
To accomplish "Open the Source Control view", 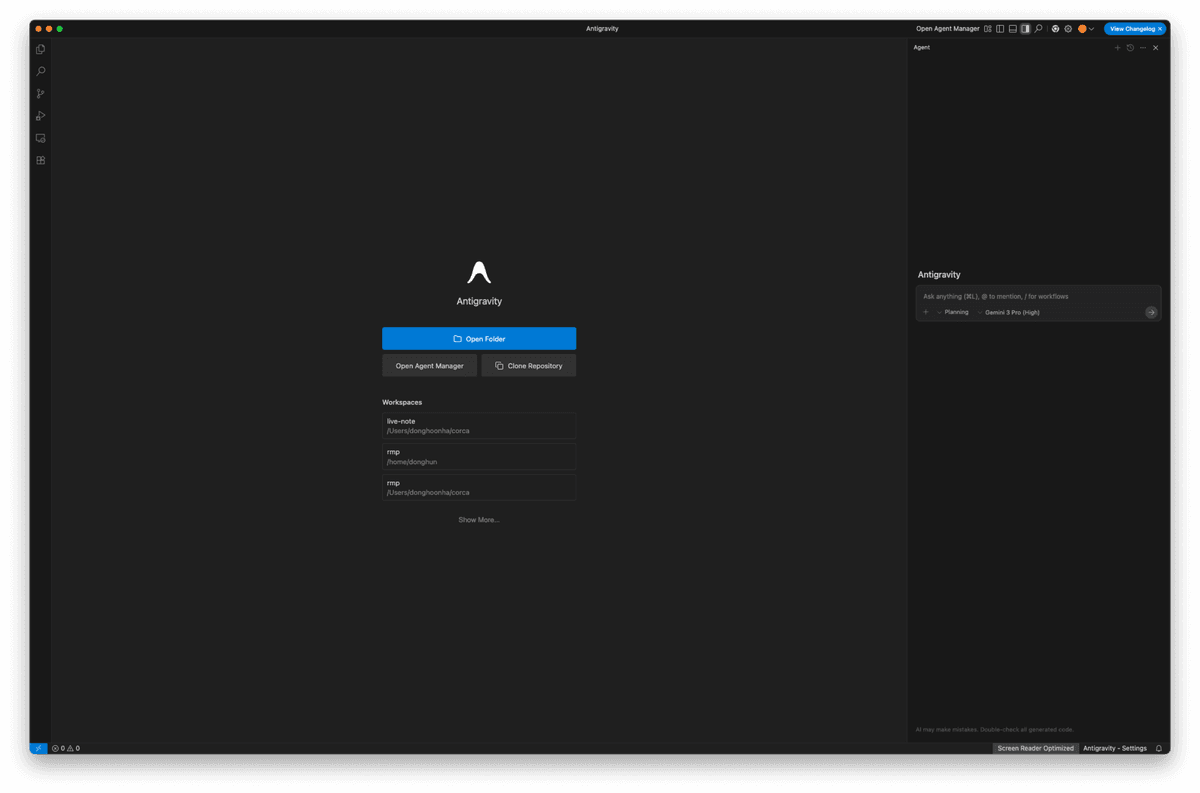I will click(40, 94).
